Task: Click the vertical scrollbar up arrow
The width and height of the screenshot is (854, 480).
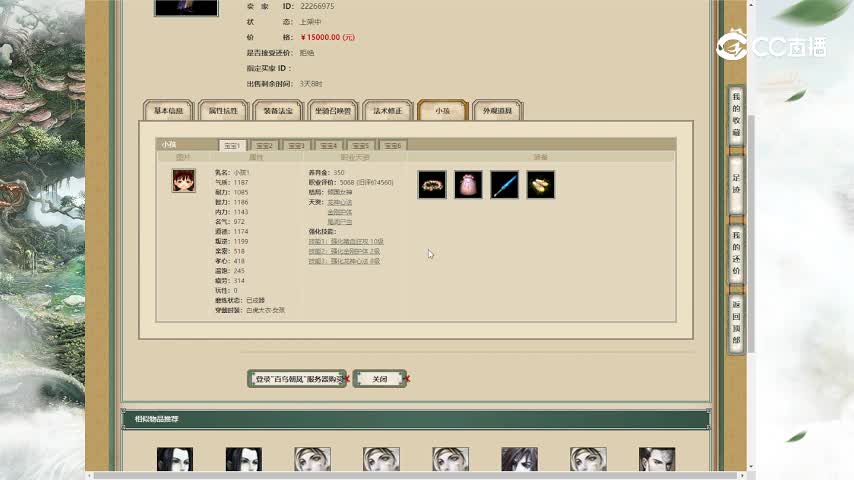Action: 751,4
